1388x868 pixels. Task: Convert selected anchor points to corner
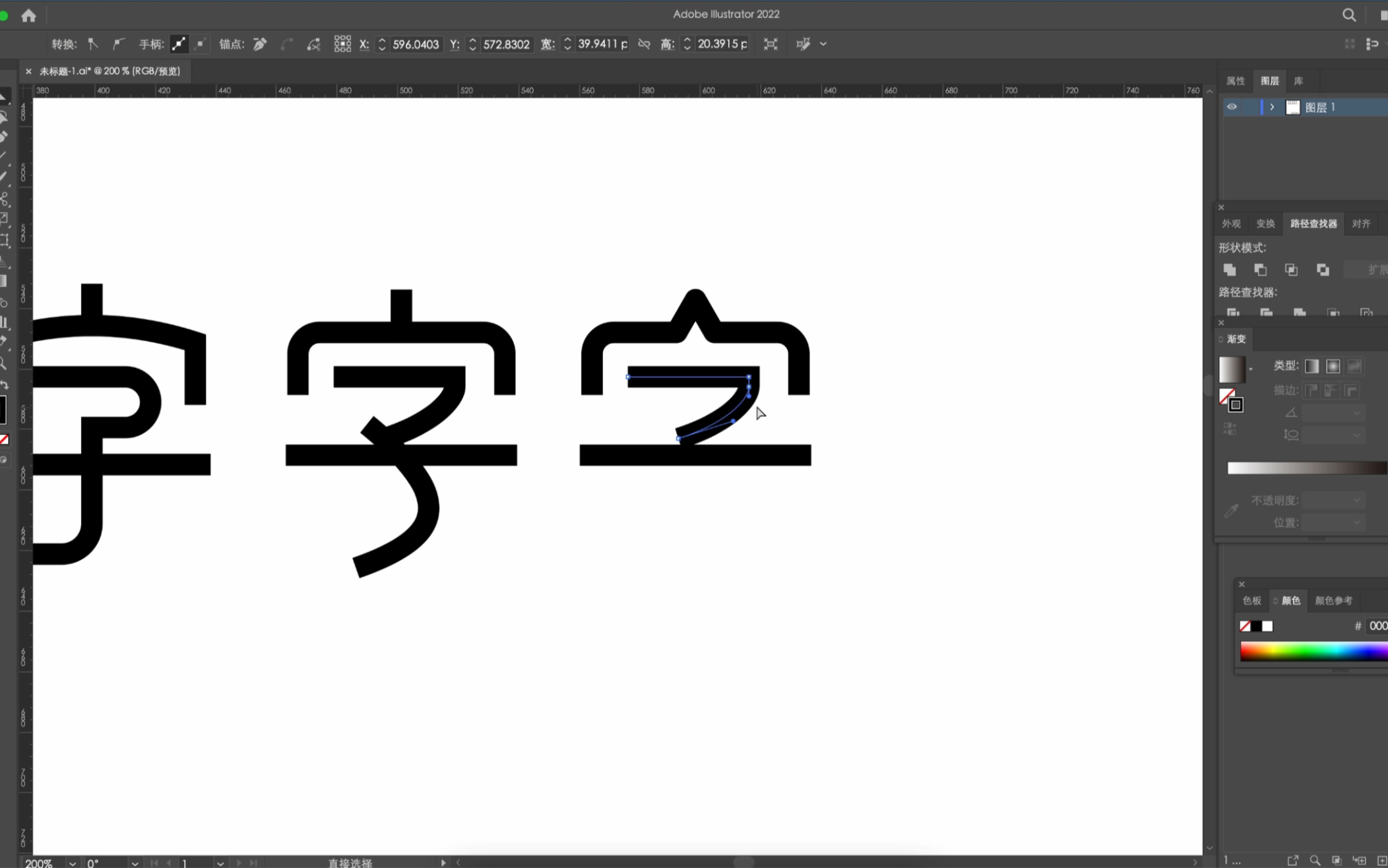(x=93, y=44)
